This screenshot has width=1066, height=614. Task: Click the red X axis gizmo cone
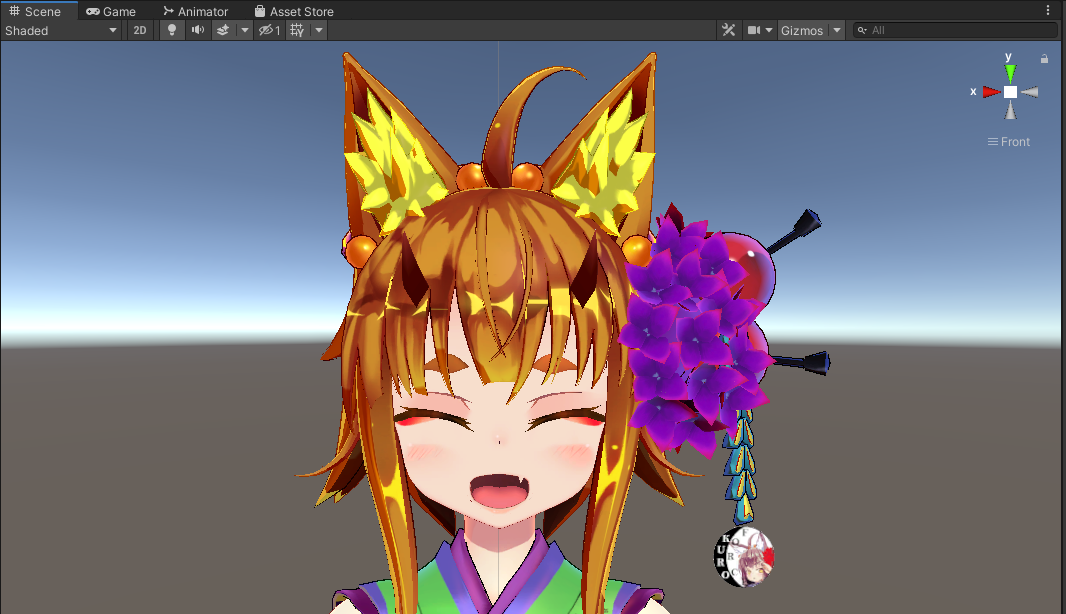[991, 92]
